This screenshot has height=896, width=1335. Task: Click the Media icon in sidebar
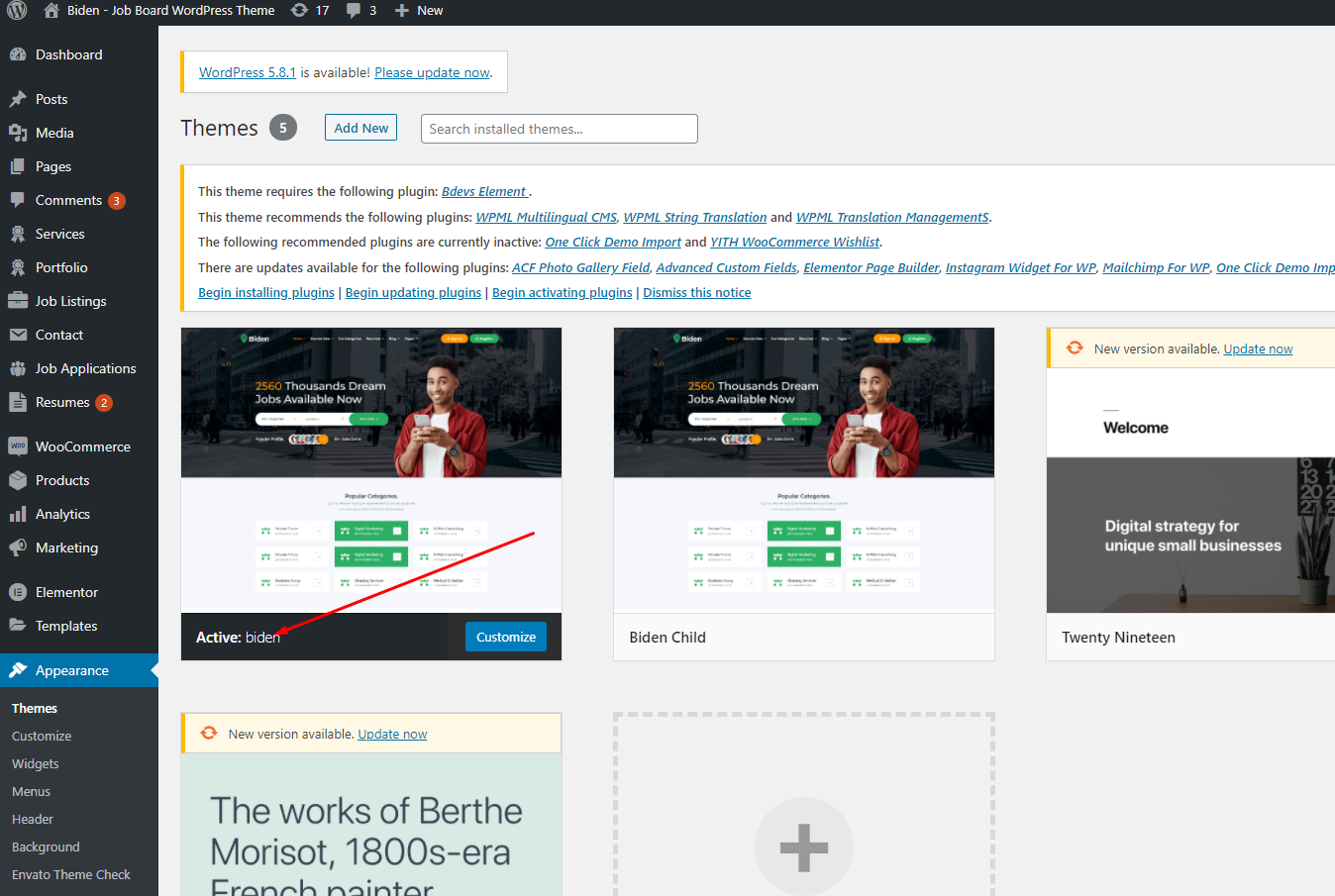tap(18, 133)
